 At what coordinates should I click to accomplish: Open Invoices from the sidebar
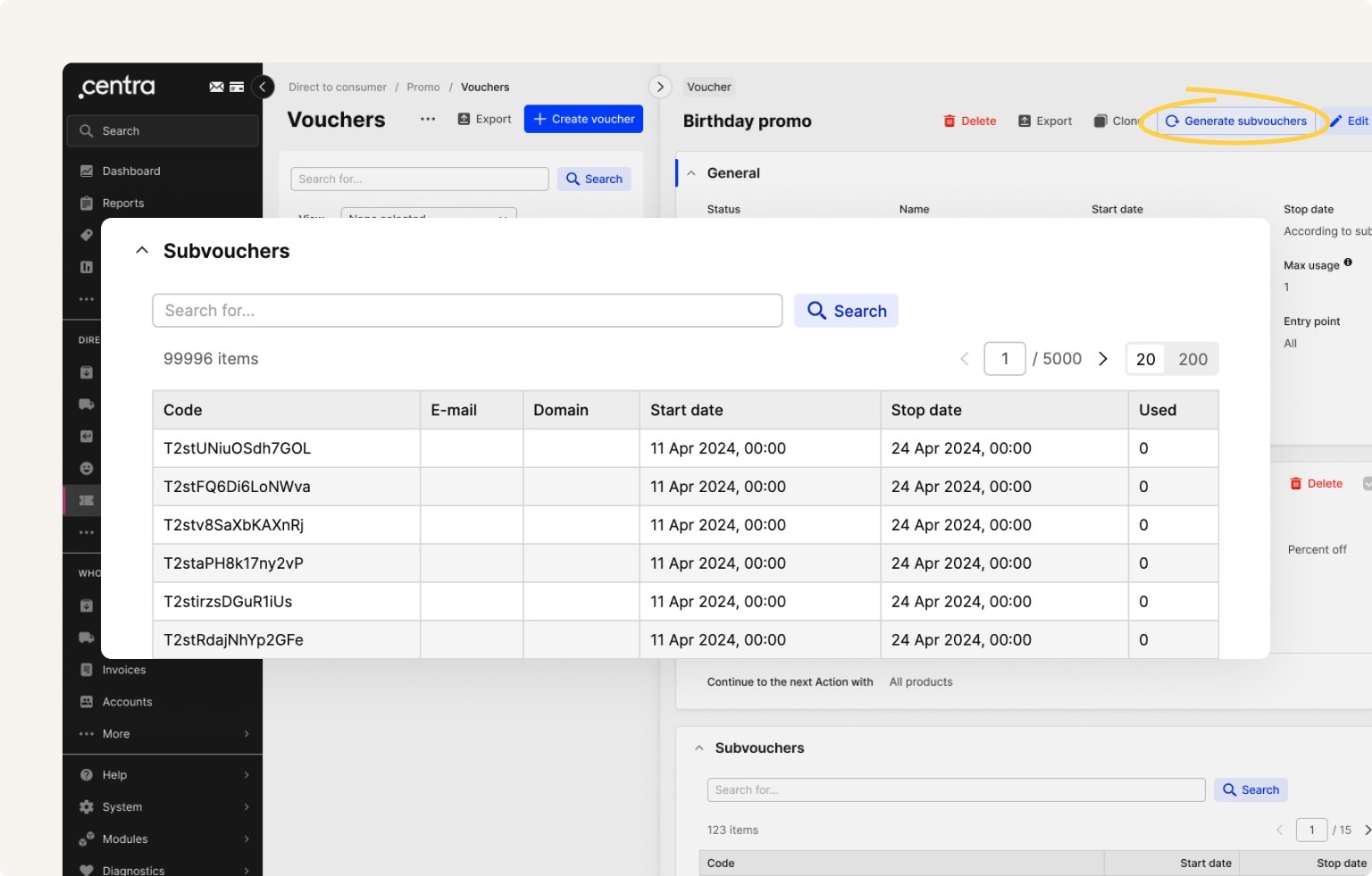124,670
